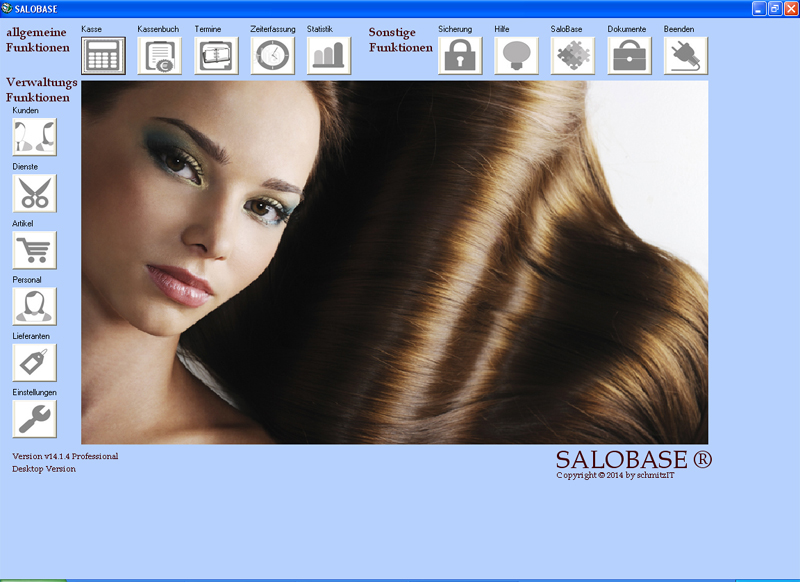Open Dienste scissors icon
The height and width of the screenshot is (582, 800).
coord(35,194)
